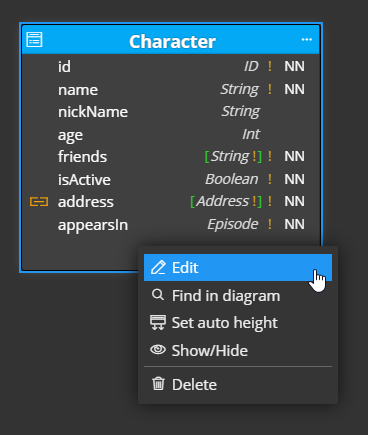Click the id field name
The height and width of the screenshot is (435, 368).
tap(64, 66)
